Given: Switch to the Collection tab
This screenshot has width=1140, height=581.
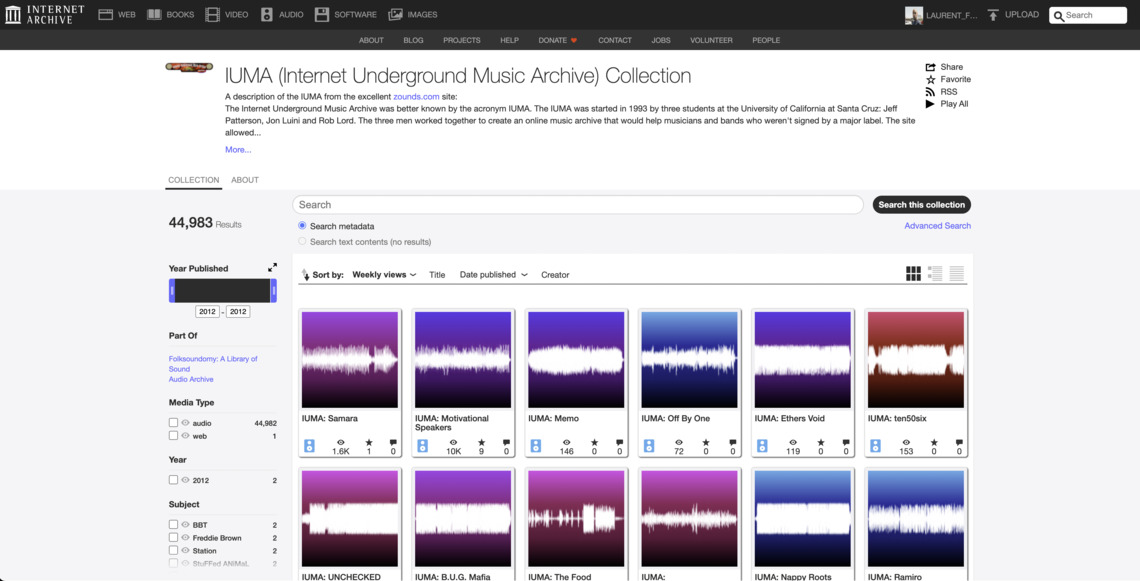Looking at the screenshot, I should [x=193, y=180].
